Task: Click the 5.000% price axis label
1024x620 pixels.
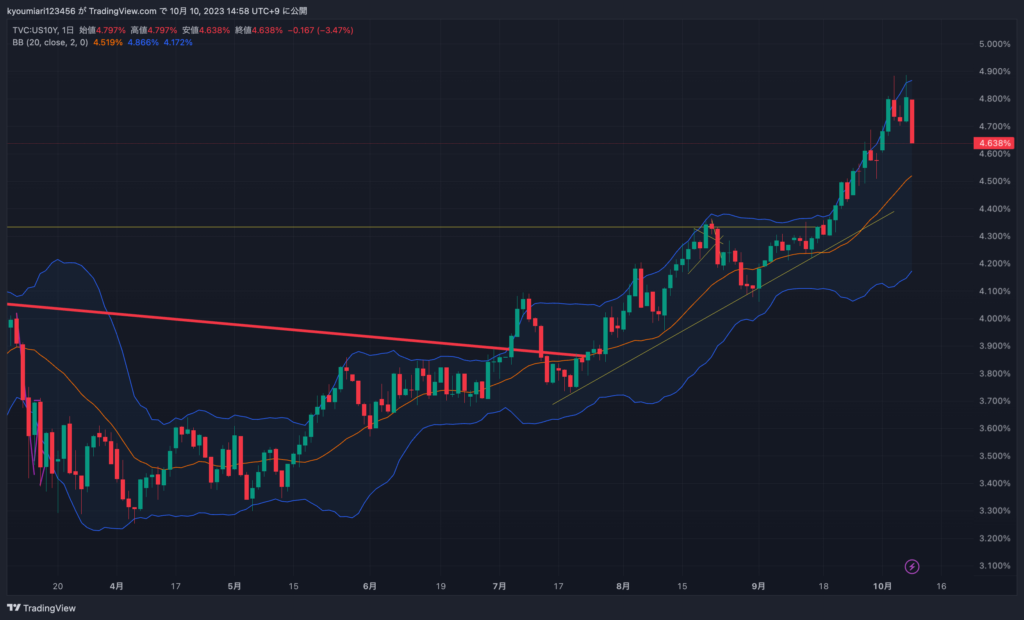Action: (x=995, y=44)
